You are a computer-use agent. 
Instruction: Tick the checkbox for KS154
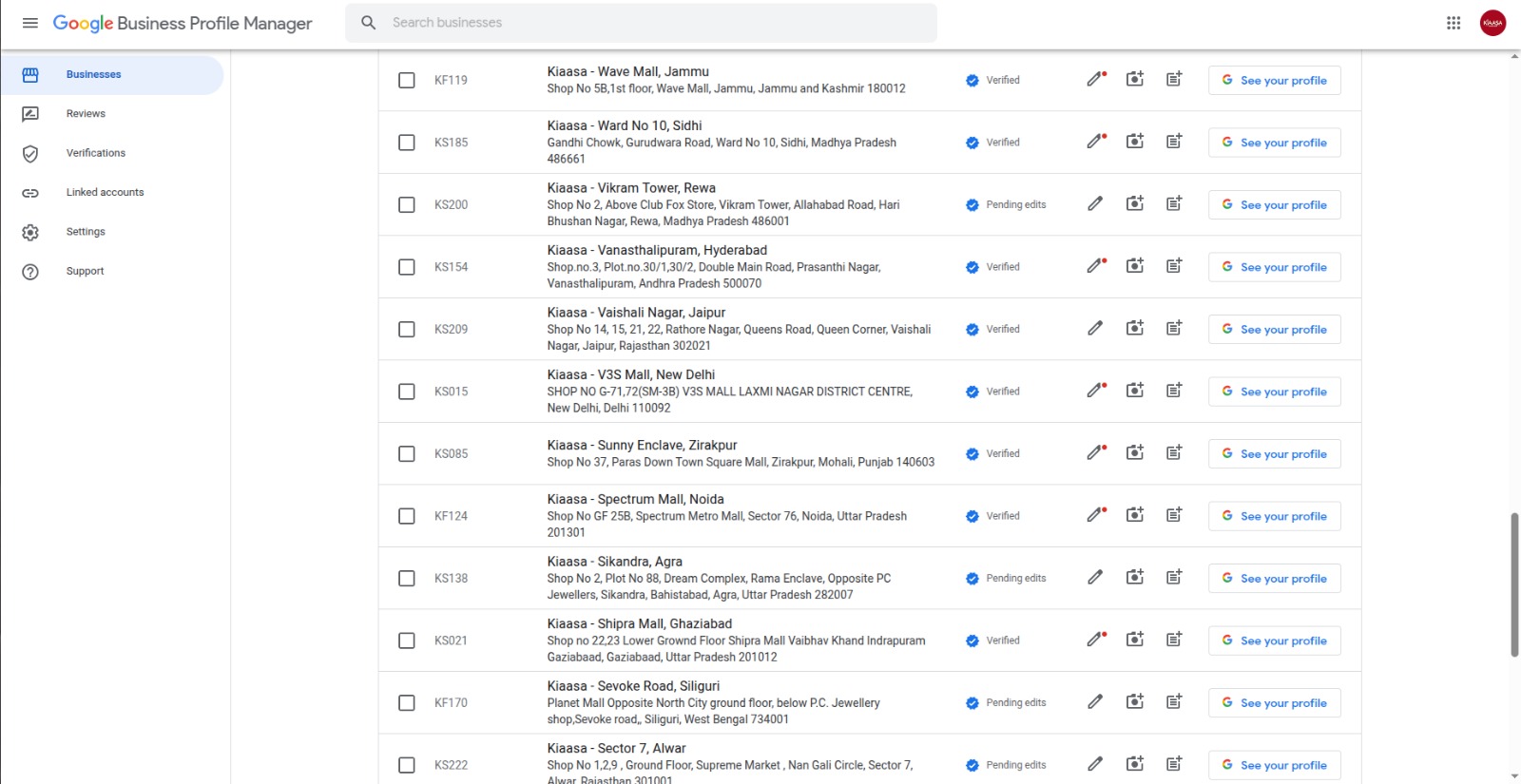[407, 267]
